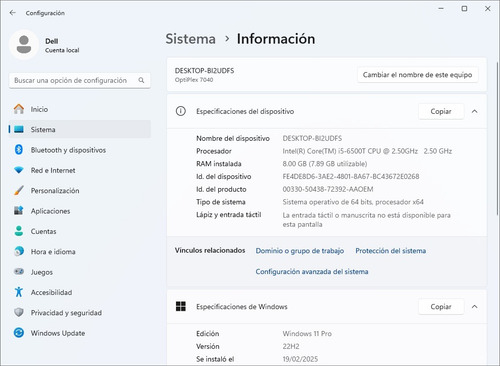The width and height of the screenshot is (500, 366).
Task: Click the Red e Internet wifi icon
Action: 19,170
